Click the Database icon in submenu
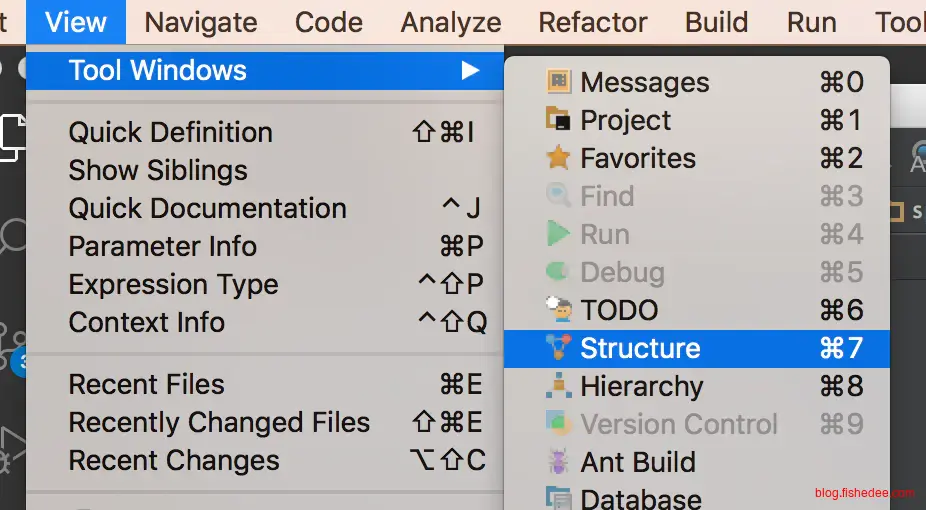The width and height of the screenshot is (926, 510). click(x=558, y=498)
